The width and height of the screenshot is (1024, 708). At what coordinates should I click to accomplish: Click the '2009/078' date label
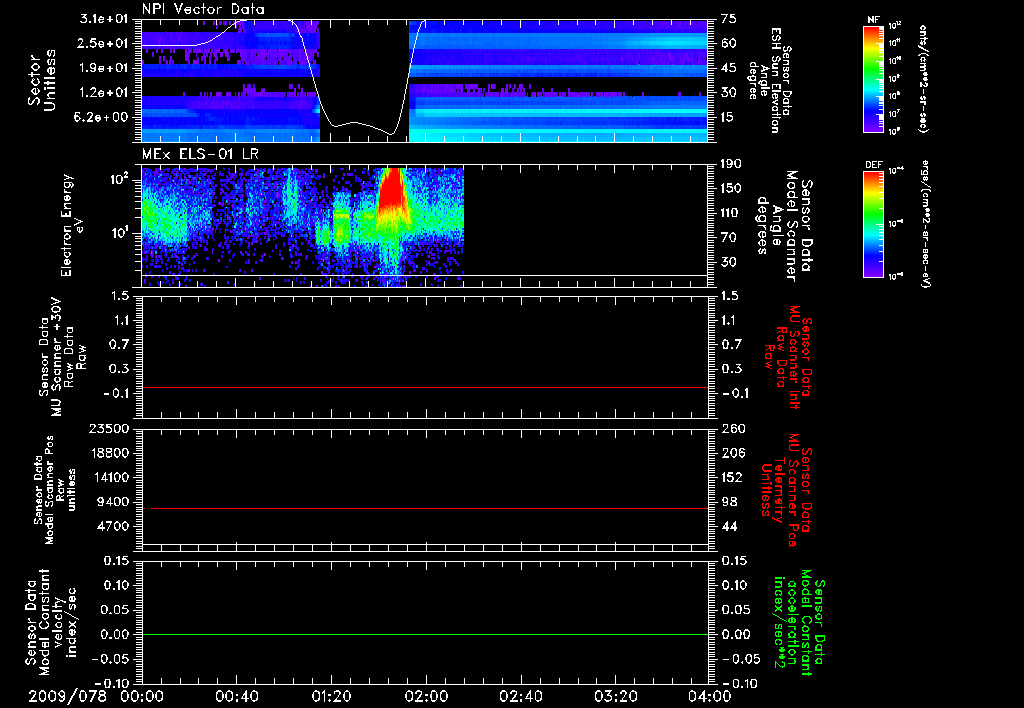coord(67,696)
